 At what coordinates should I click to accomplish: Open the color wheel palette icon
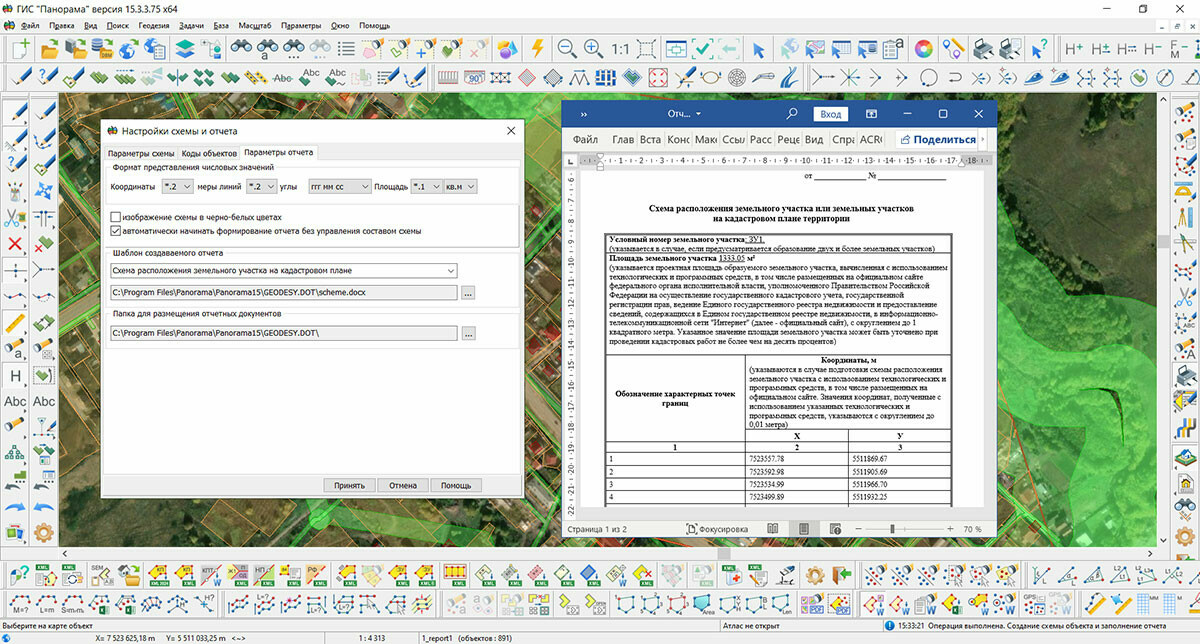coord(923,47)
